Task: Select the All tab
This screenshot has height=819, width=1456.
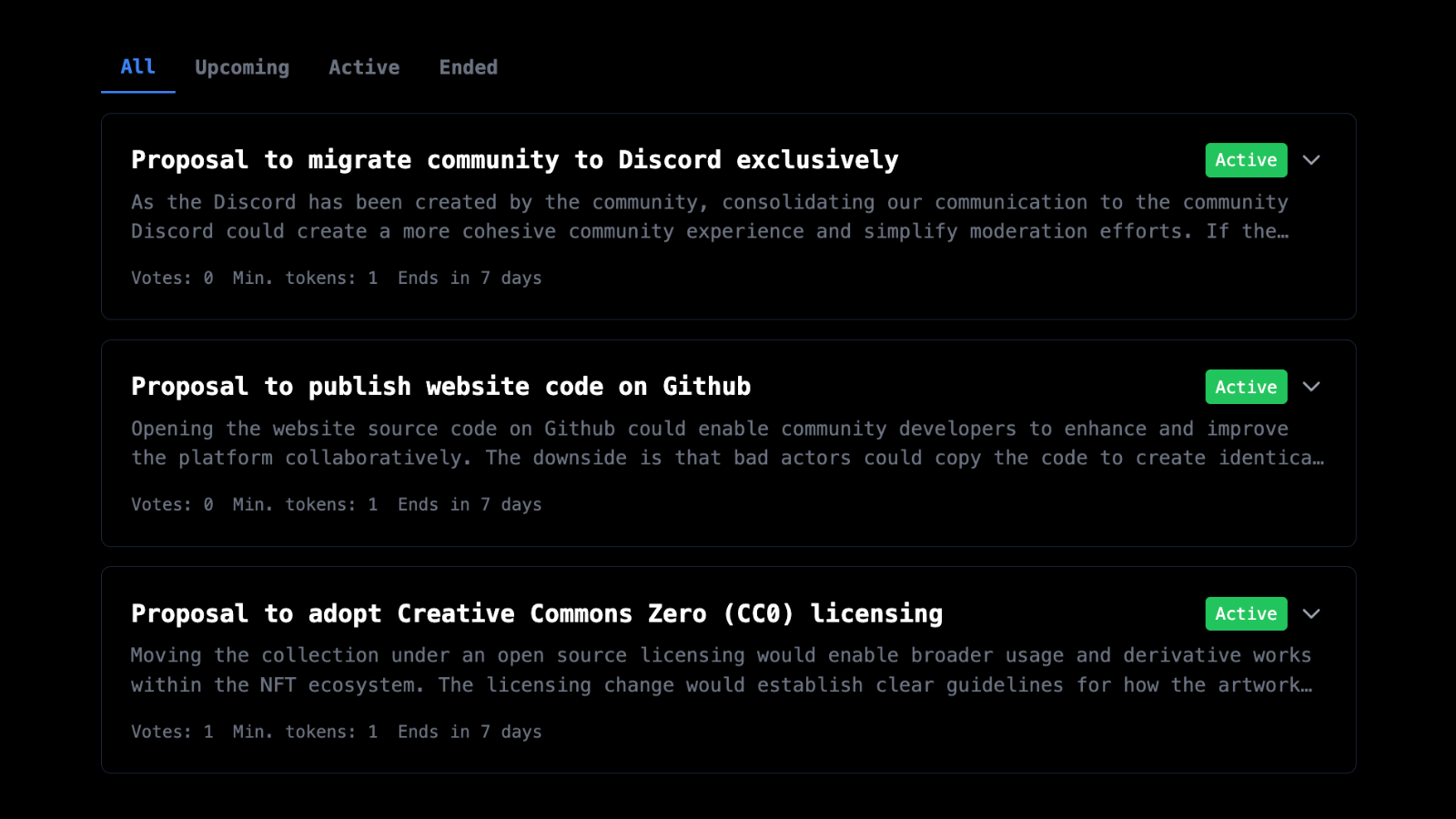Action: [138, 67]
